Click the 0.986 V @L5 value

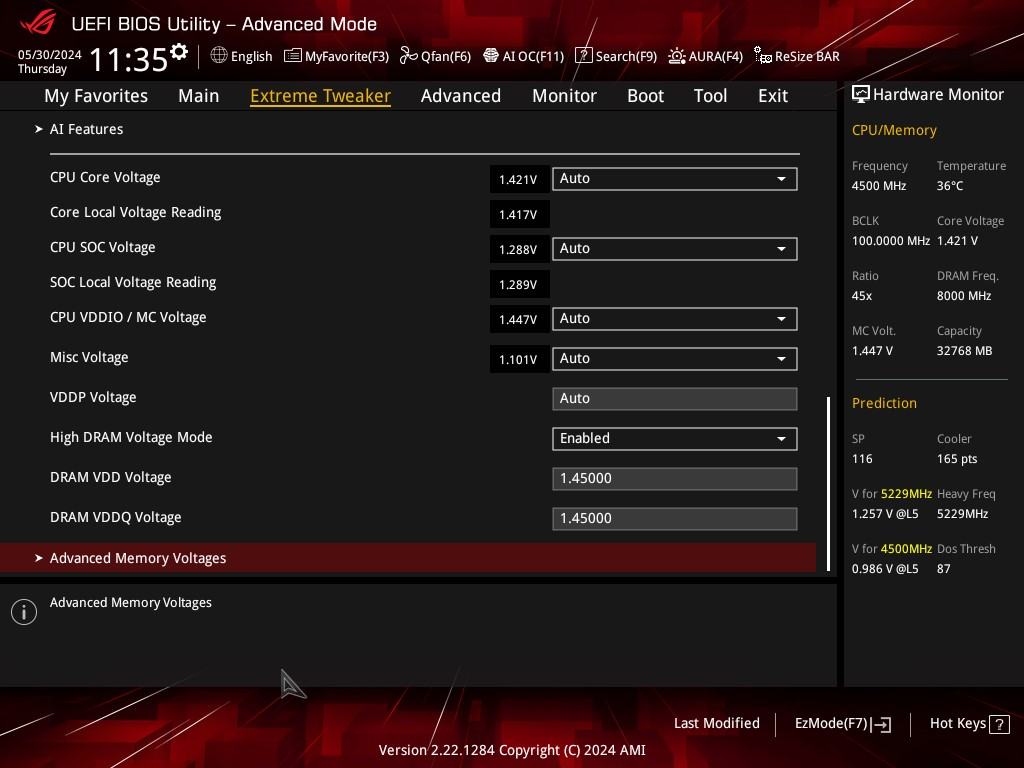point(885,569)
